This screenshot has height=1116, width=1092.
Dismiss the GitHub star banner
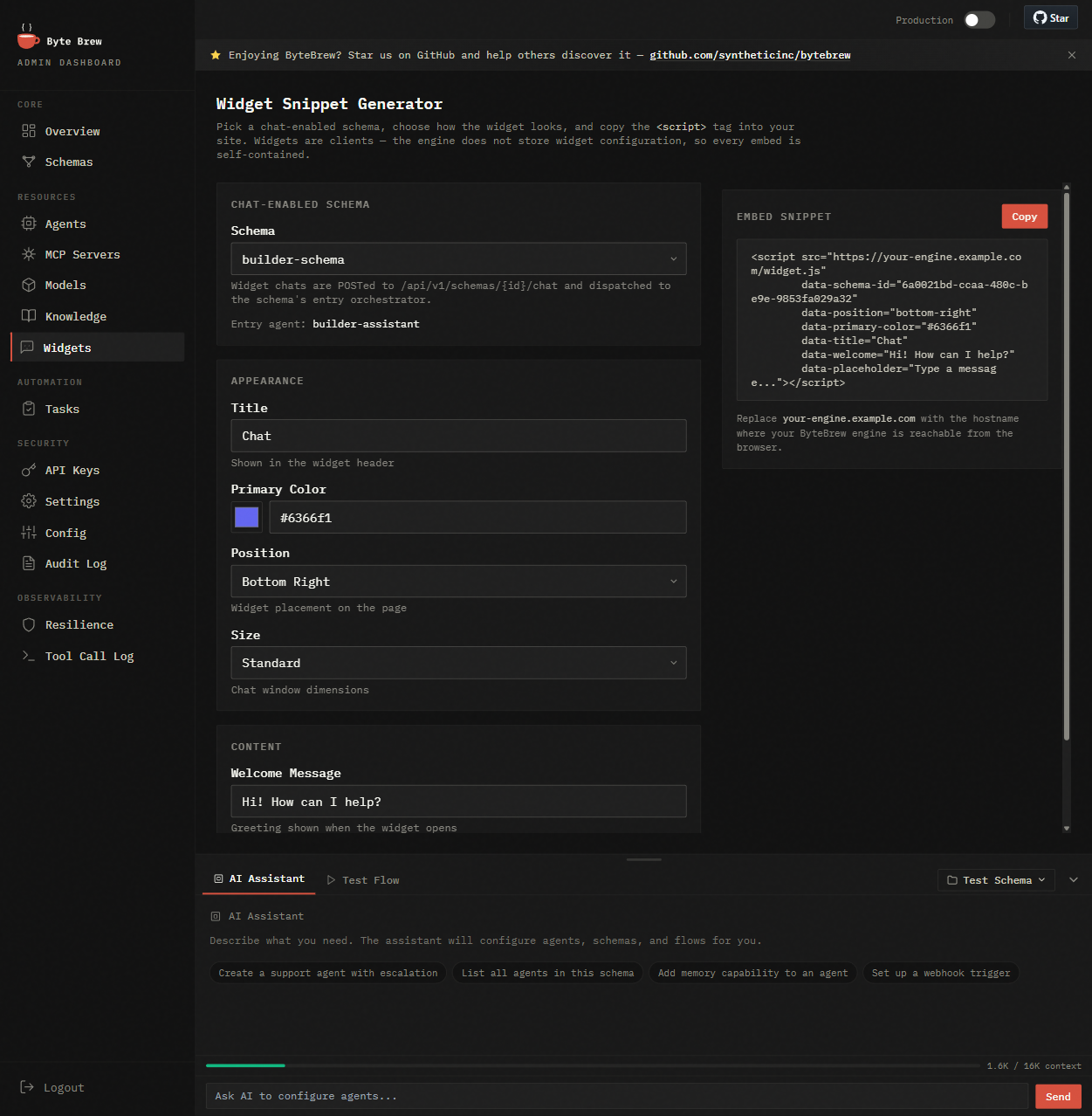coord(1072,55)
